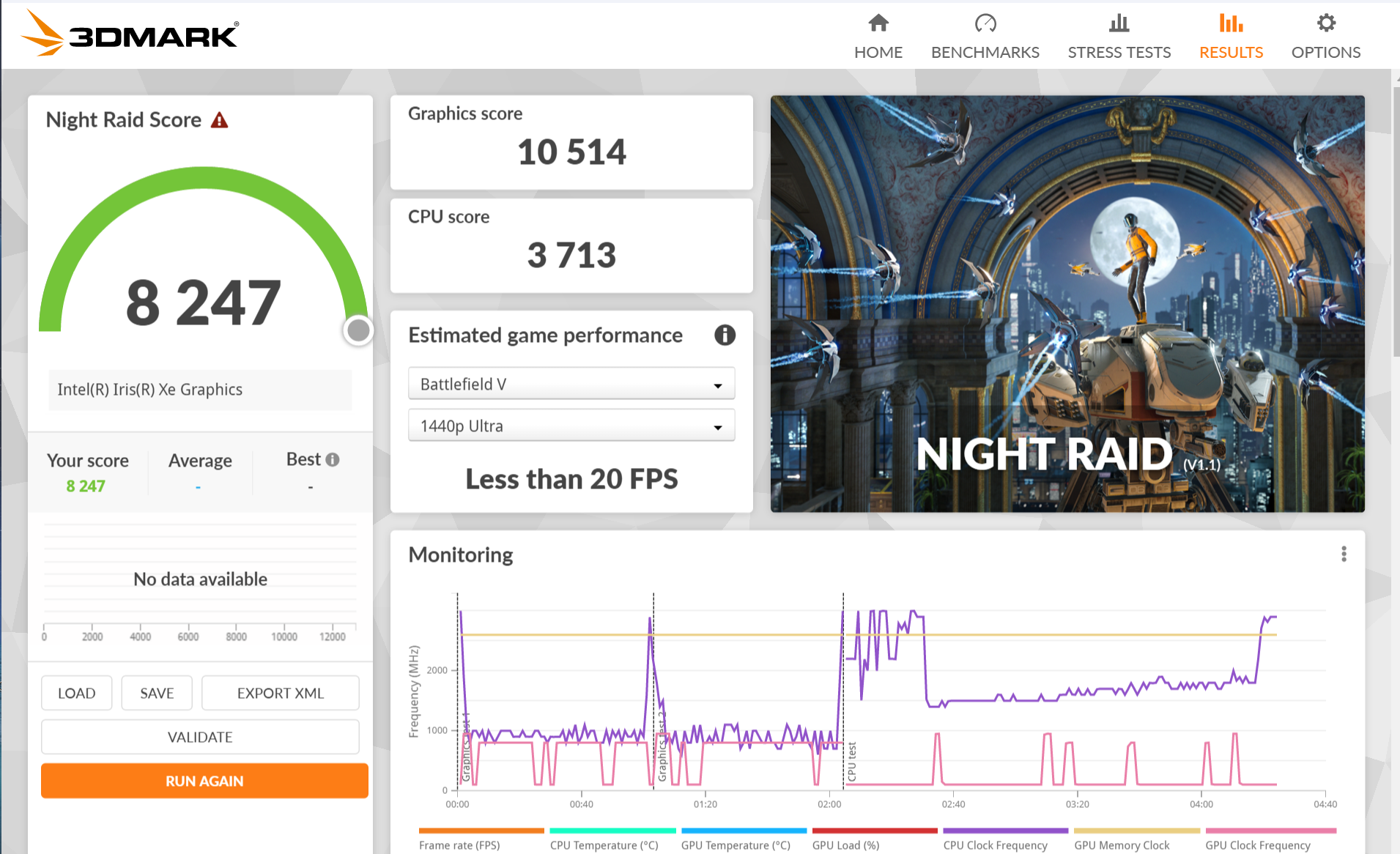The image size is (1400, 854).
Task: Open the Home icon
Action: (x=878, y=23)
